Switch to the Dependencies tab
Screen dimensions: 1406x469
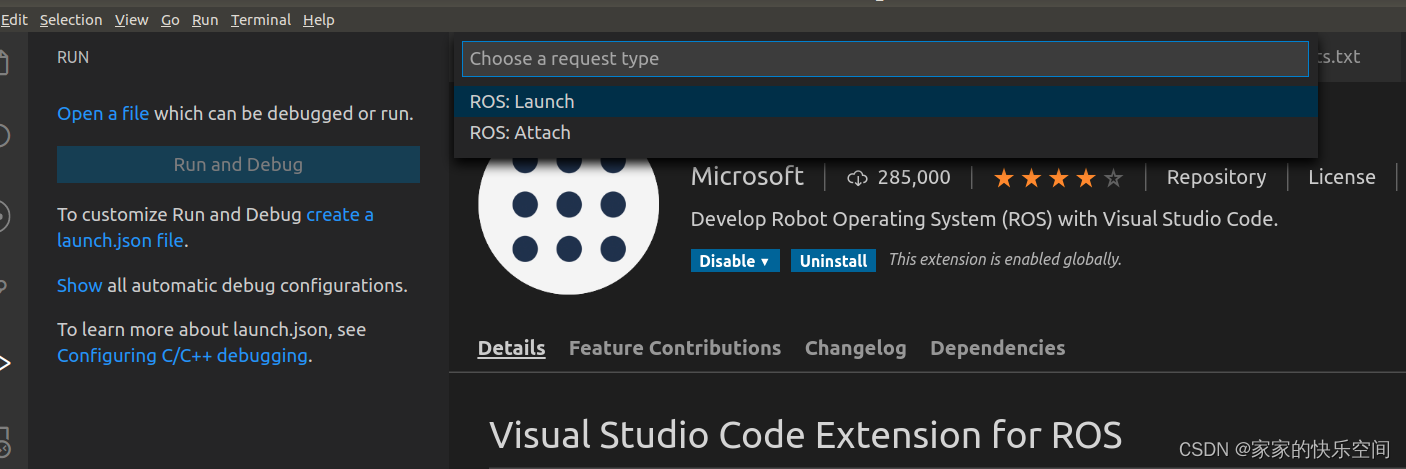997,348
